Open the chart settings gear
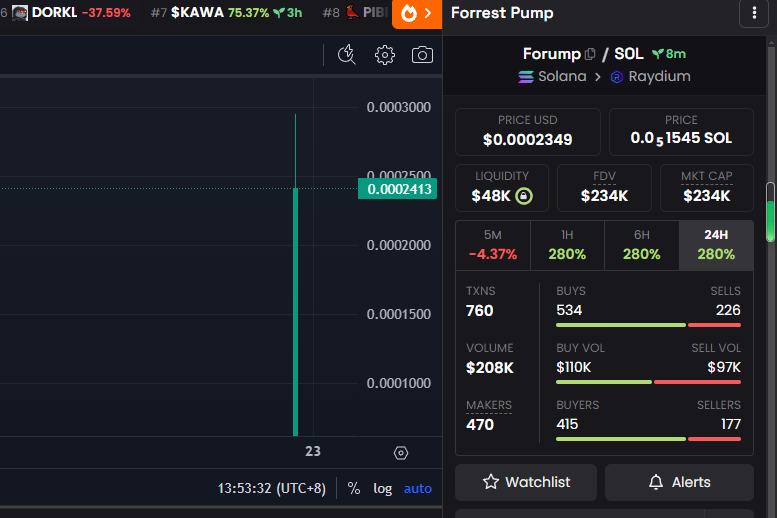Image resolution: width=777 pixels, height=518 pixels. pos(385,55)
